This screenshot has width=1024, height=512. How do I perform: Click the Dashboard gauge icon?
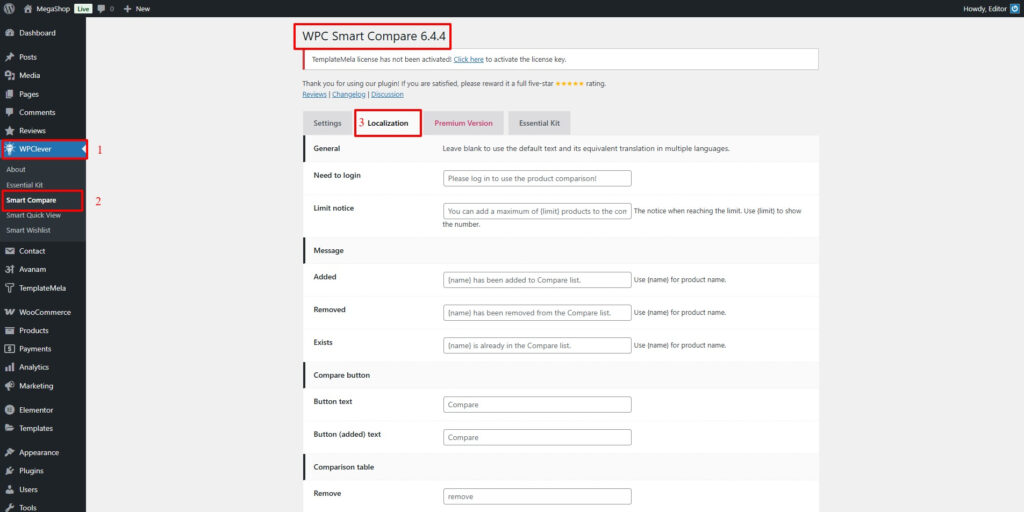[x=10, y=33]
